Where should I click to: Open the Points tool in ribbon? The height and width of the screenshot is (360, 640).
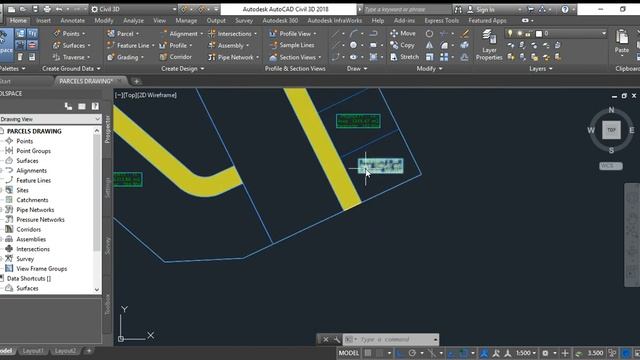point(69,33)
